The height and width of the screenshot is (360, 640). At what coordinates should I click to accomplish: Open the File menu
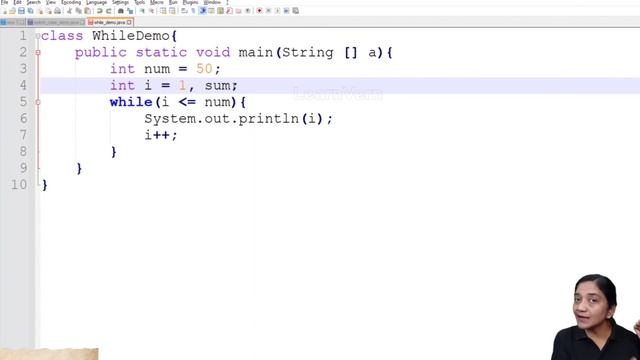click(x=4, y=2)
